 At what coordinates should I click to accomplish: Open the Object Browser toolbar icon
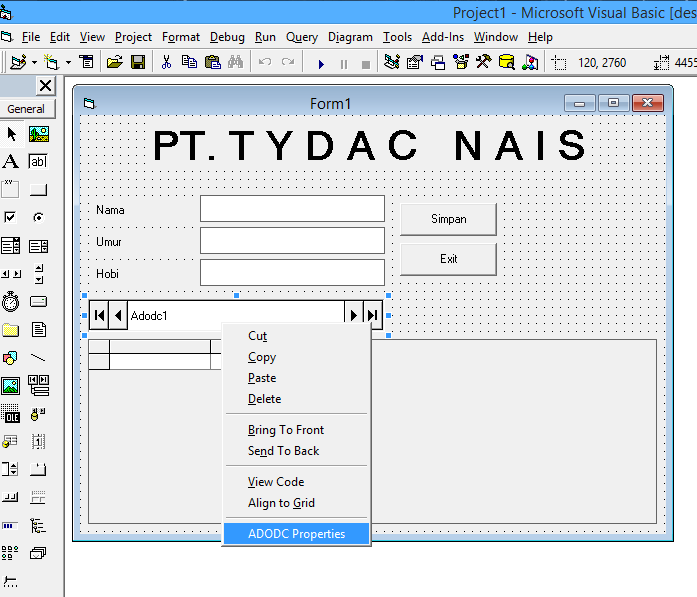click(x=461, y=62)
